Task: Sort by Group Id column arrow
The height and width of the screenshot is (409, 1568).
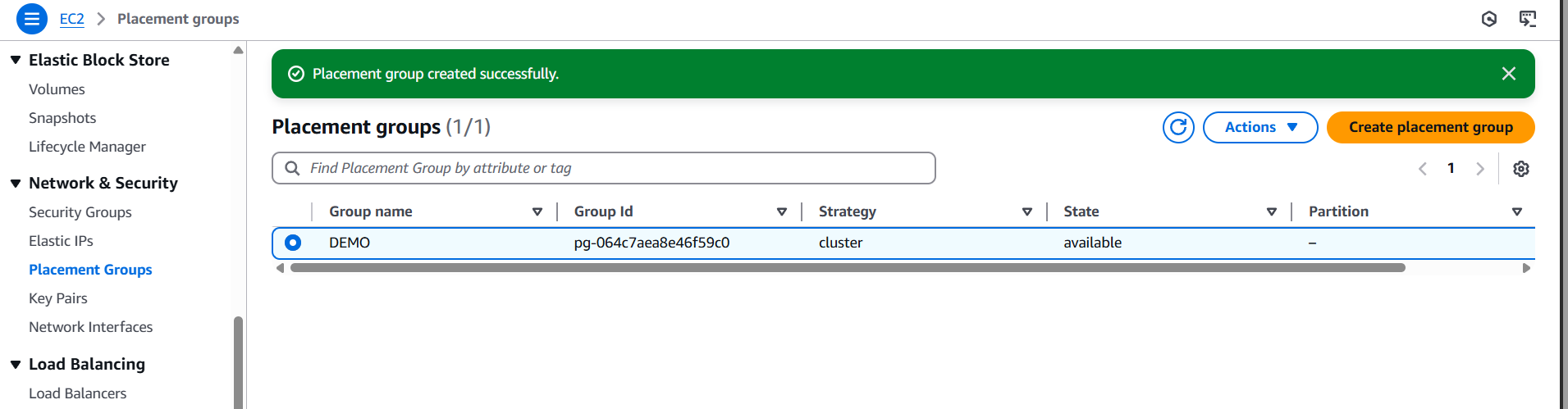Action: [x=782, y=211]
